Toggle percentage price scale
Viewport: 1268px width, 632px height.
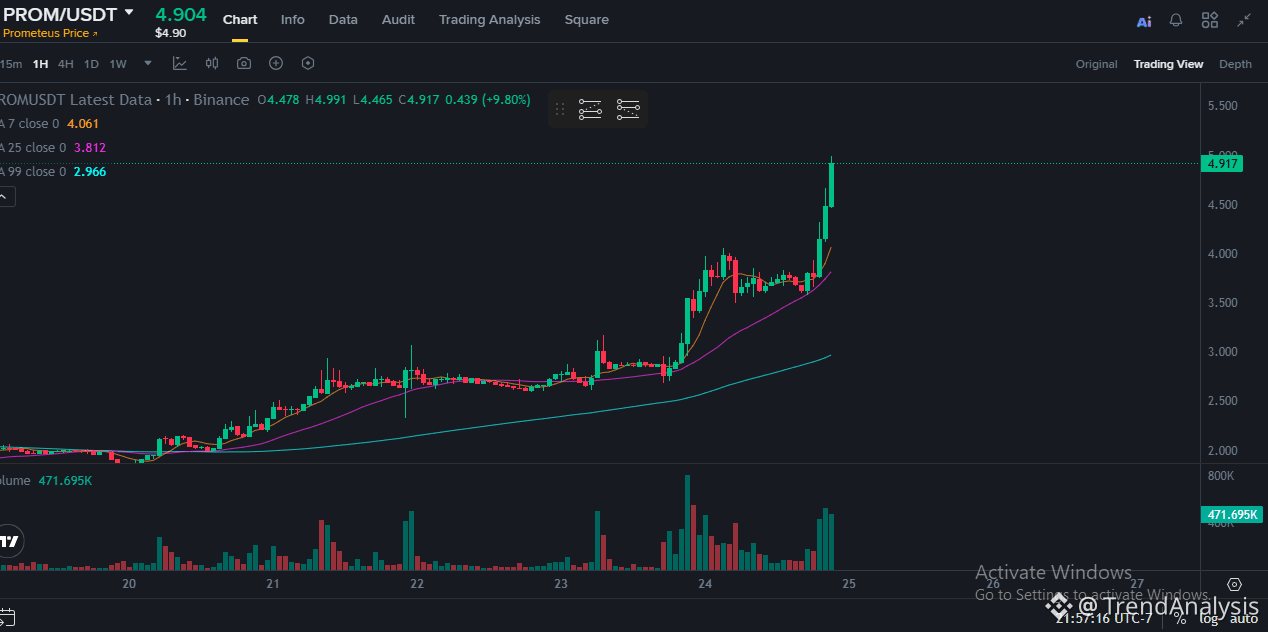coord(1180,619)
